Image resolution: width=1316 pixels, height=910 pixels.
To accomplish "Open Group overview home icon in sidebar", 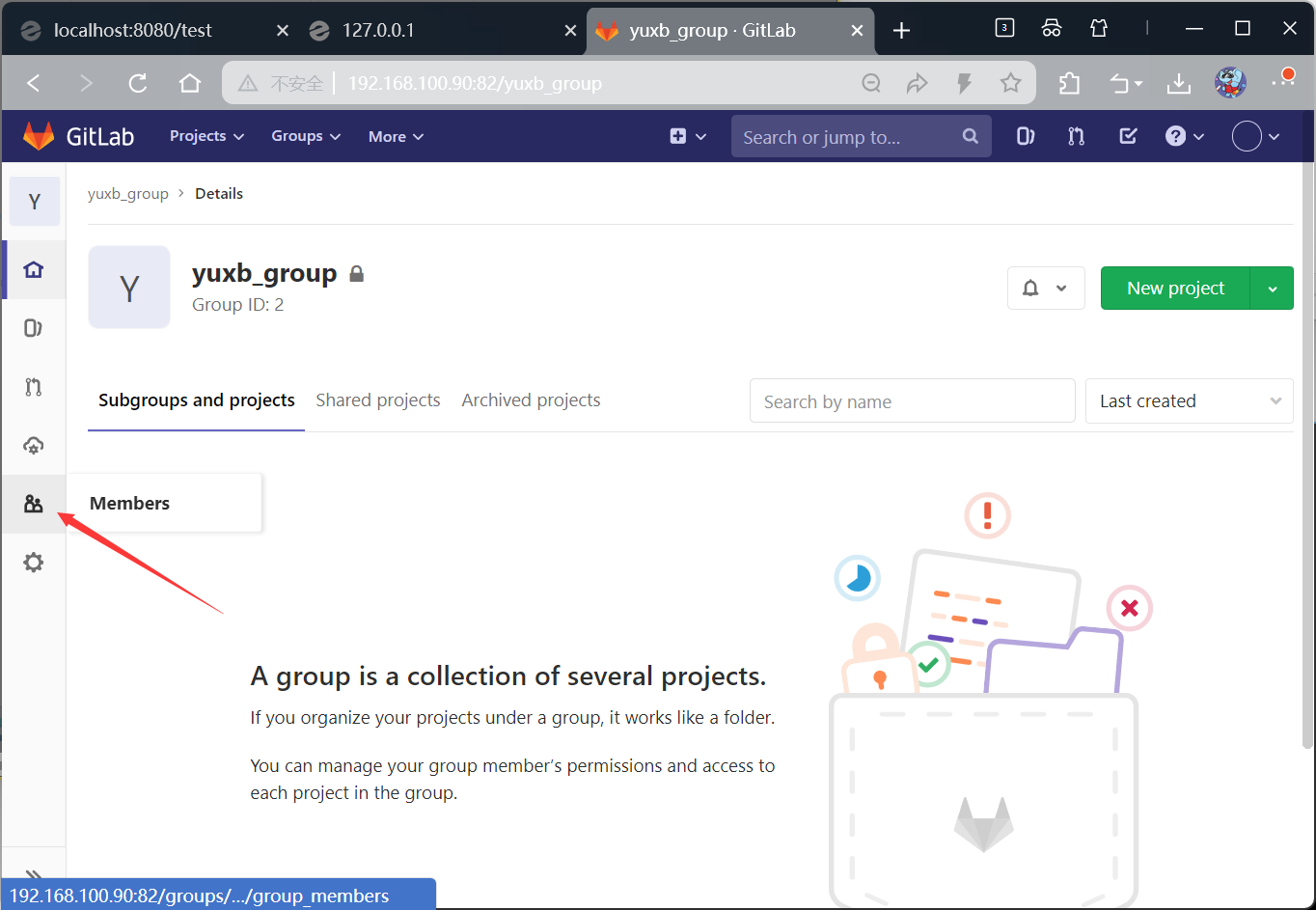I will [34, 269].
